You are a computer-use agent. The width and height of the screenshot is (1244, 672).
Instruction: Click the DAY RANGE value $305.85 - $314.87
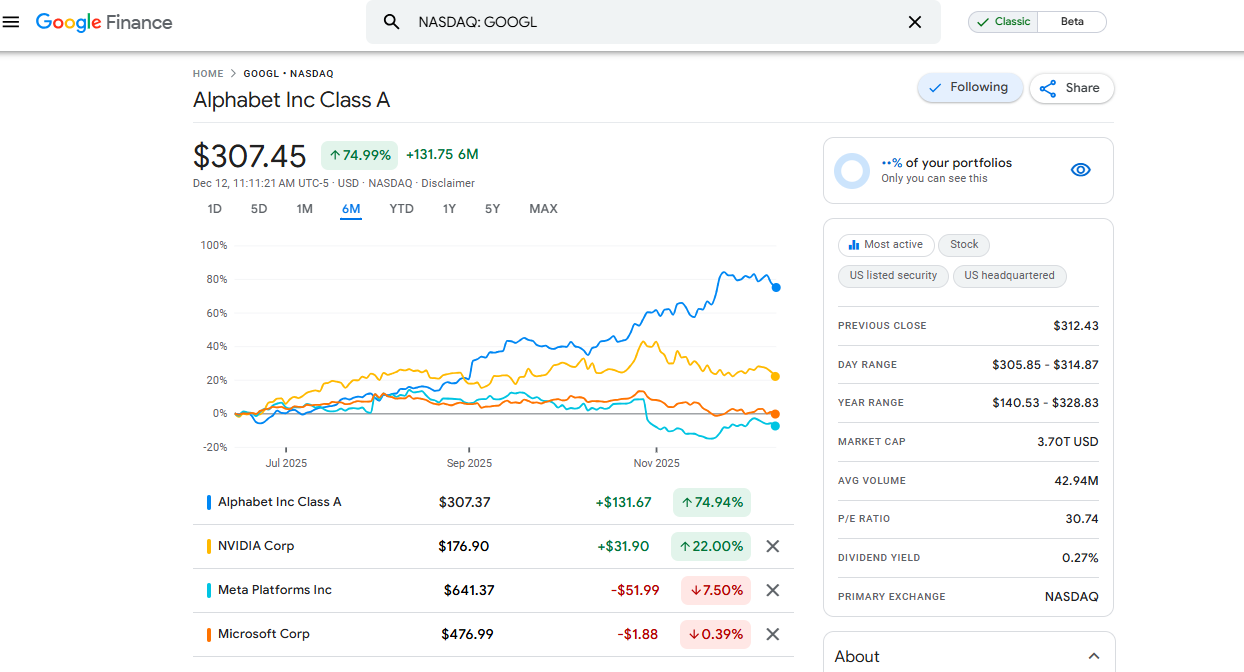click(x=1045, y=365)
